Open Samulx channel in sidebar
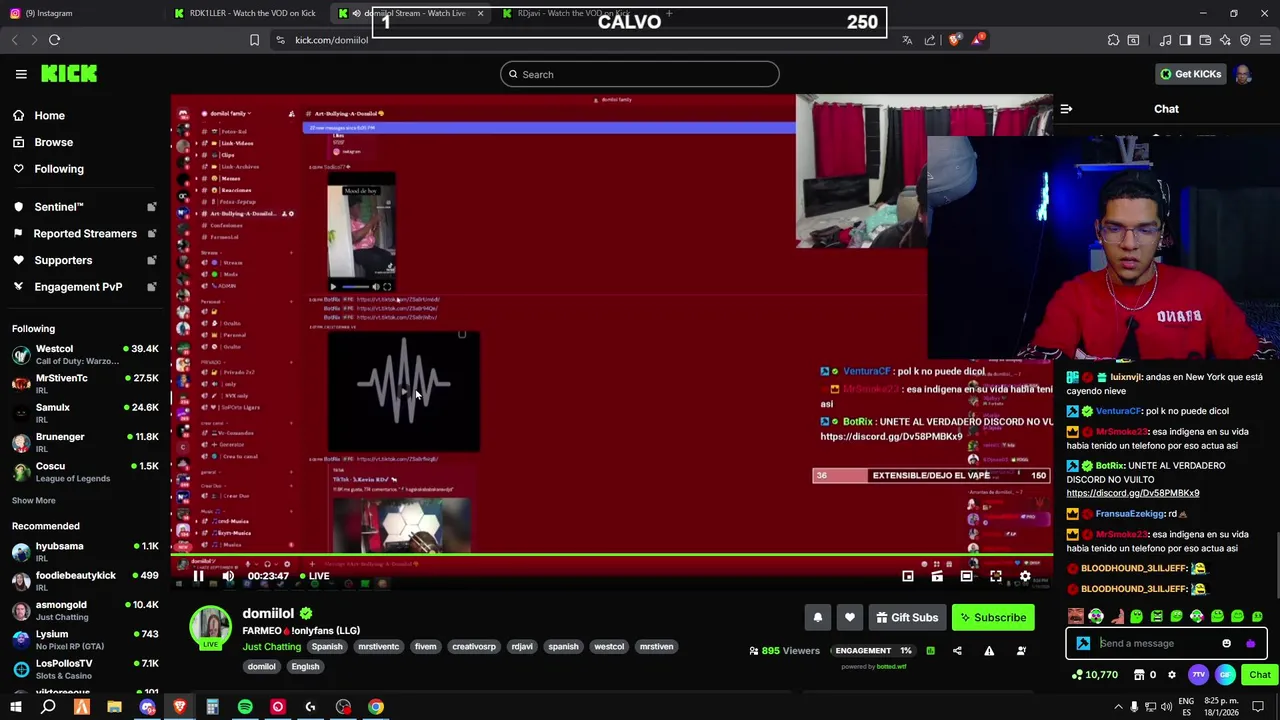 click(85, 413)
